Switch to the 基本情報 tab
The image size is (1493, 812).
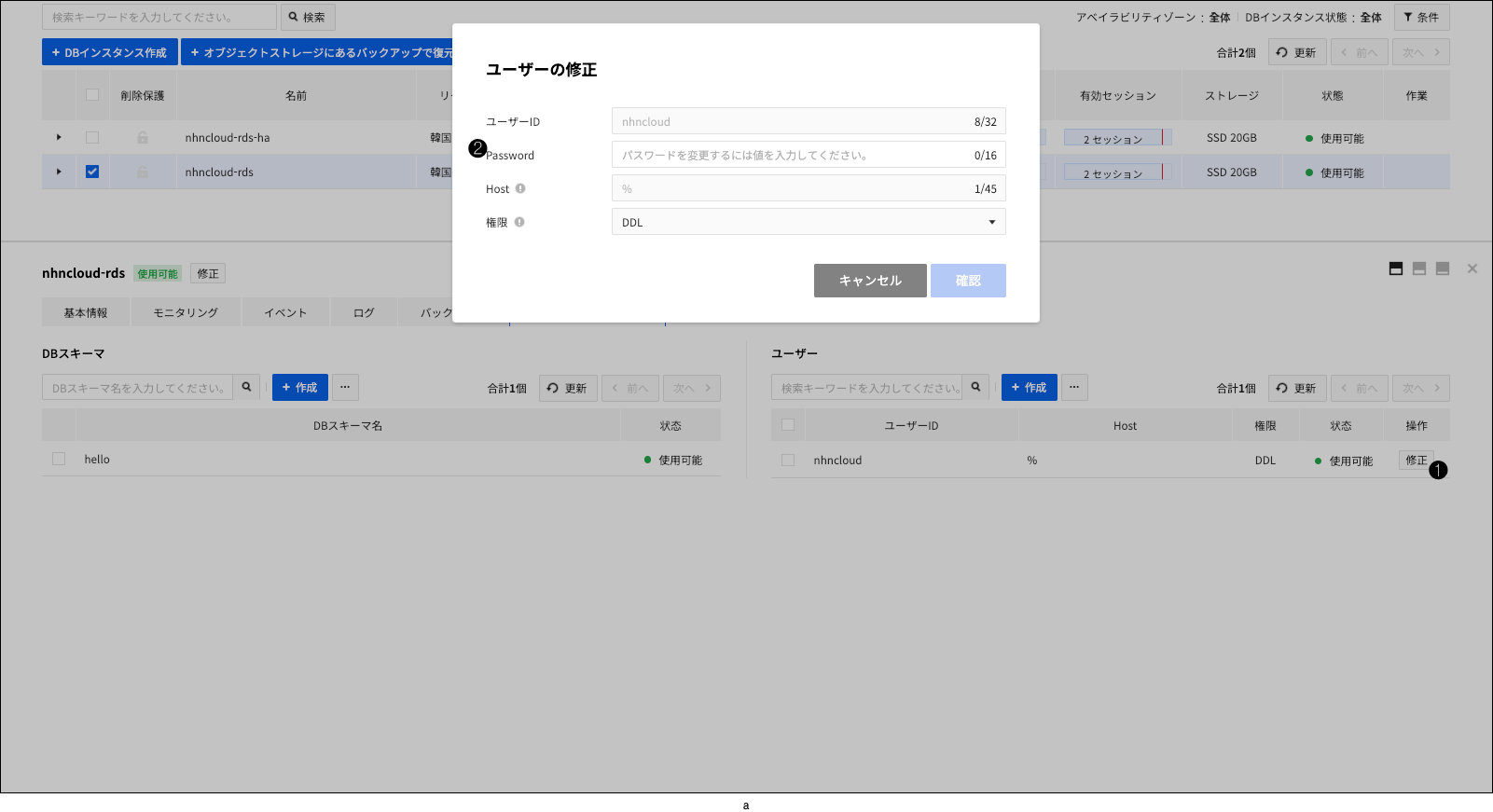pyautogui.click(x=86, y=312)
